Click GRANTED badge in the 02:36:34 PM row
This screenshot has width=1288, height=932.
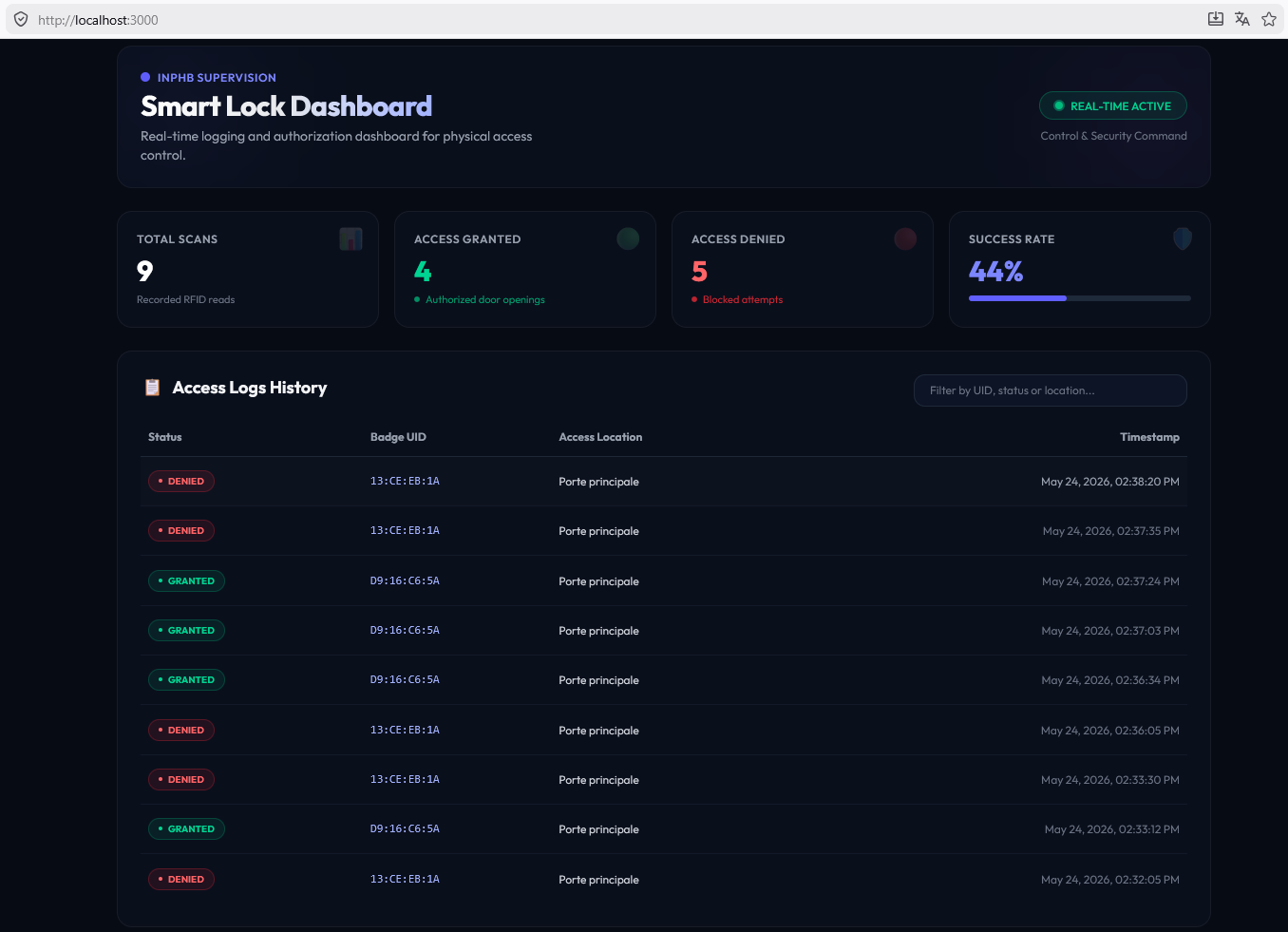[x=186, y=679]
